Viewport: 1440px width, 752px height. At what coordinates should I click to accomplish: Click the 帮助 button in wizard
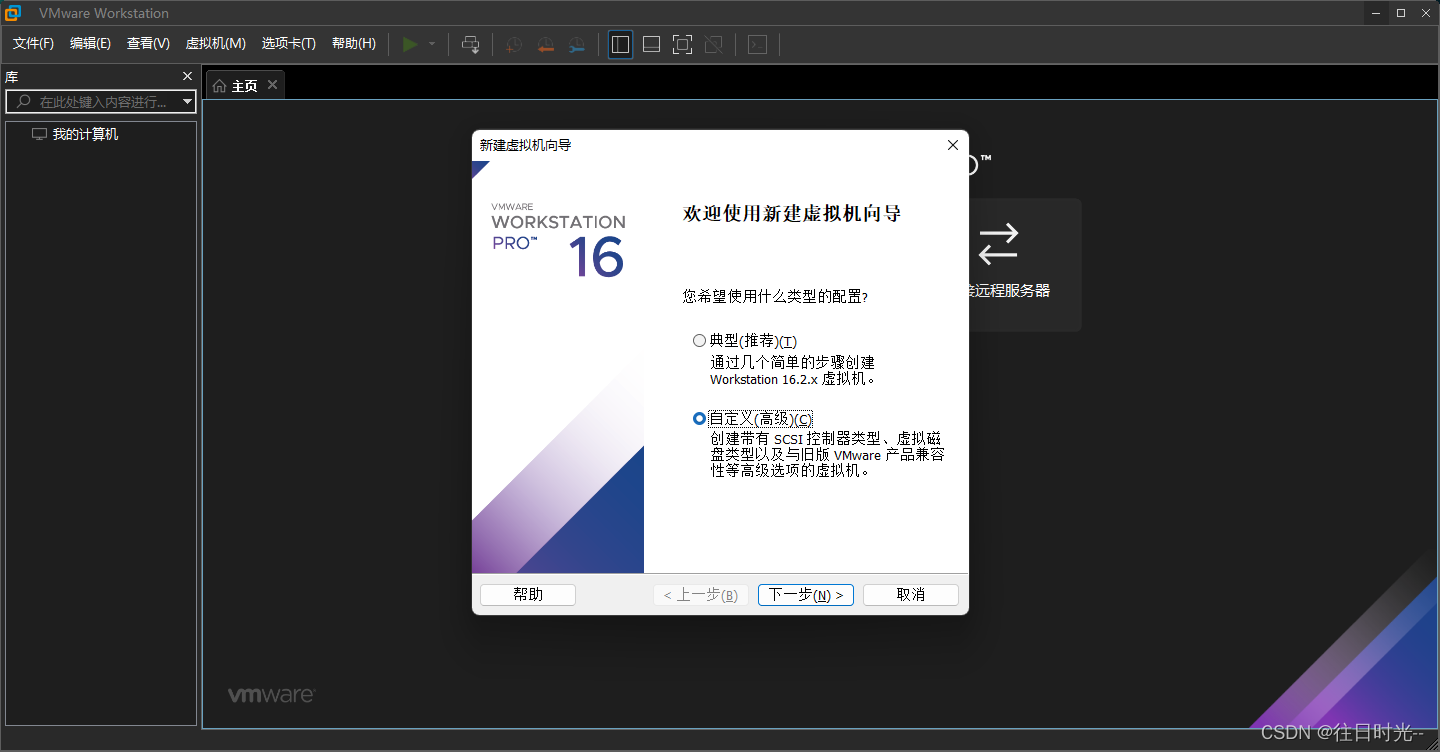pyautogui.click(x=528, y=594)
